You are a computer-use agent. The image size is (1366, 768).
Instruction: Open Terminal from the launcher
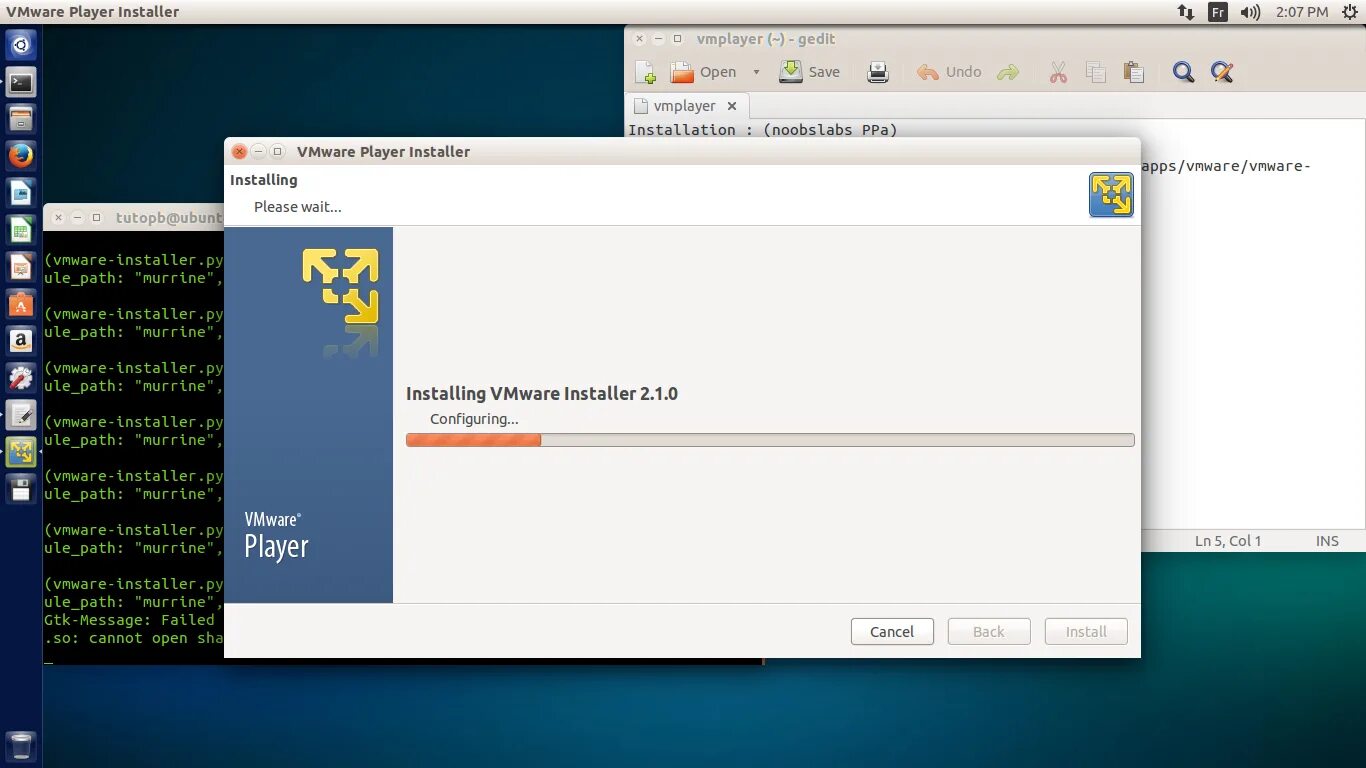(x=21, y=82)
